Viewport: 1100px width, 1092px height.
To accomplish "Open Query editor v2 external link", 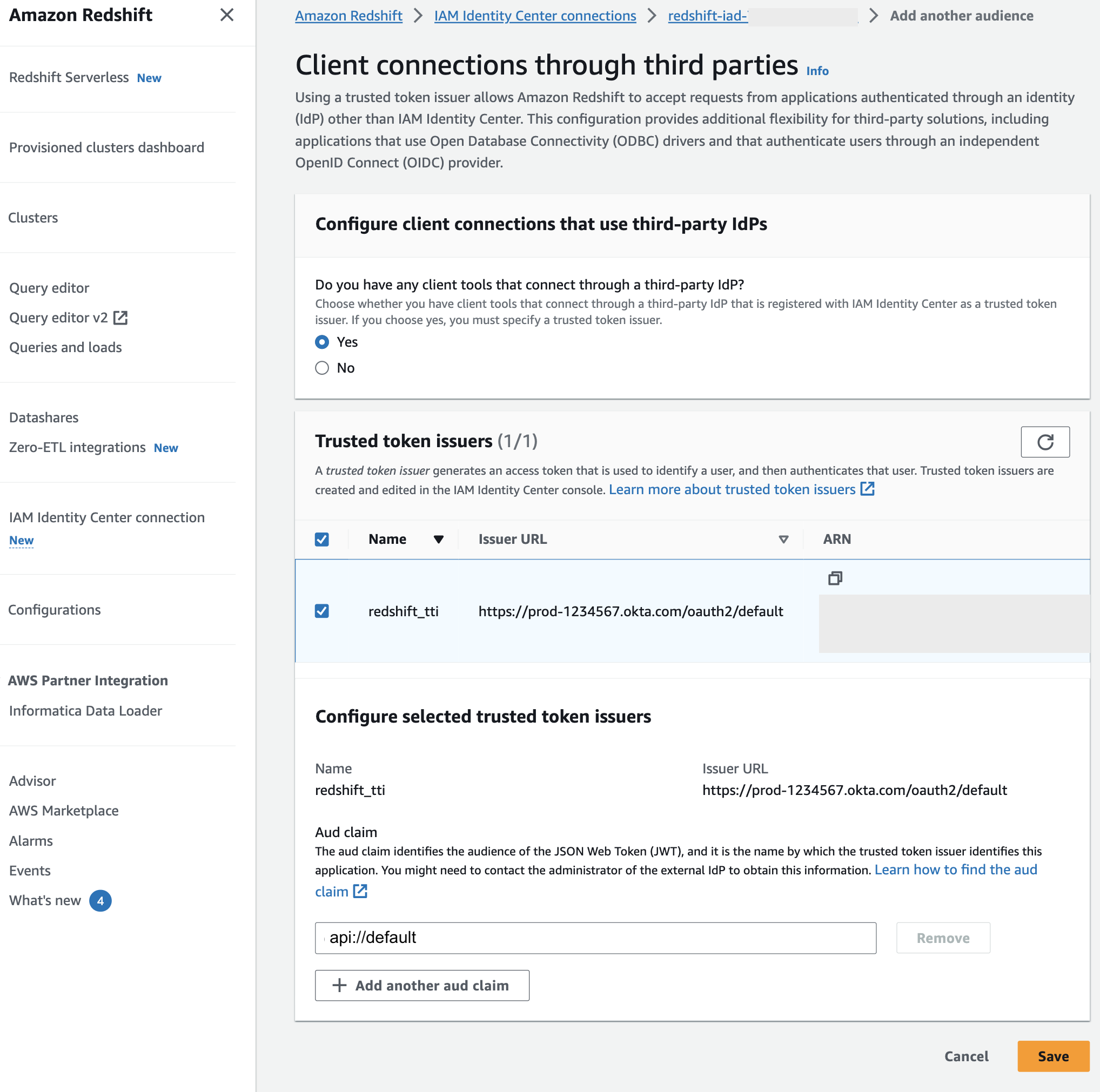I will 120,318.
